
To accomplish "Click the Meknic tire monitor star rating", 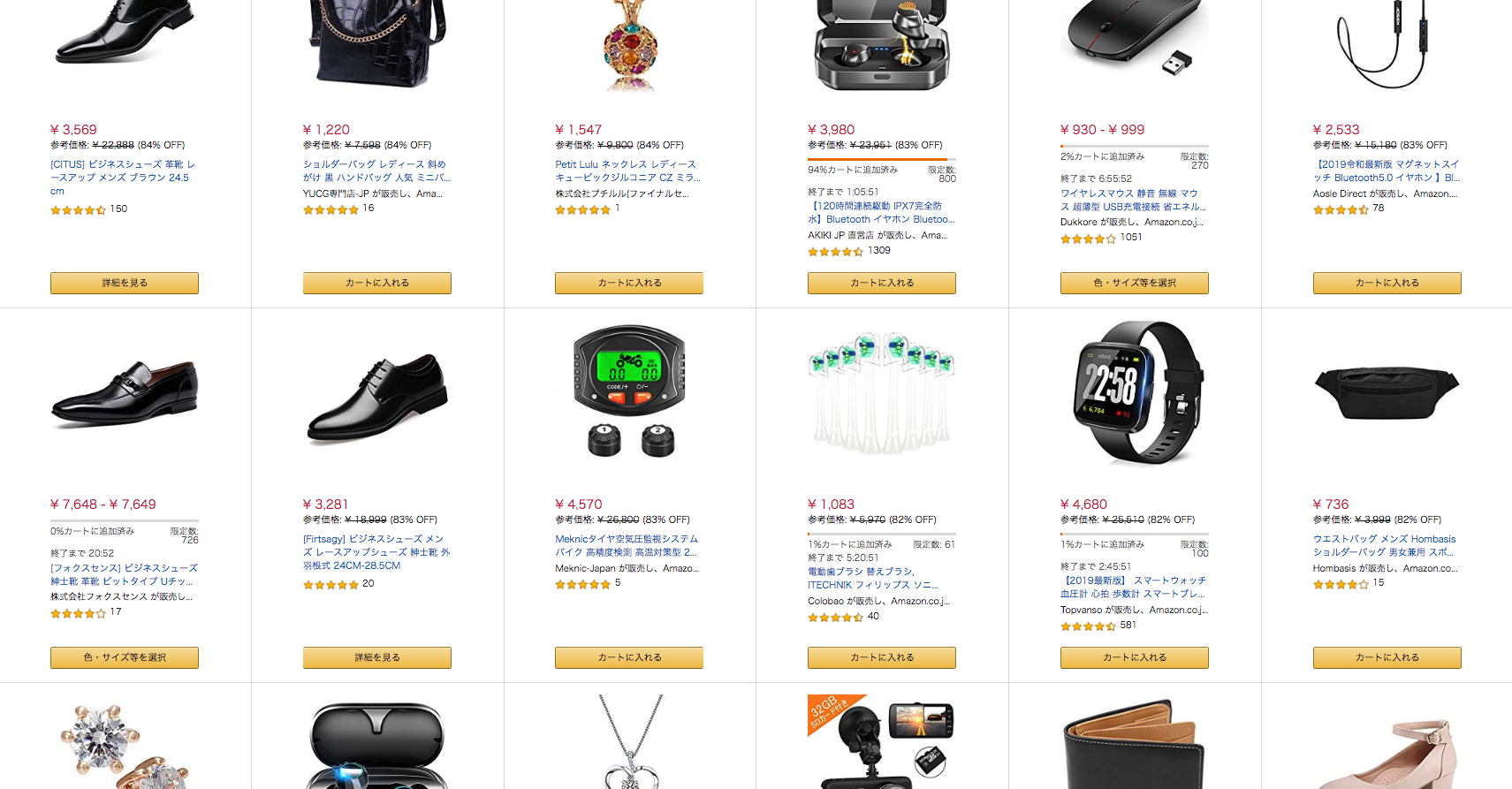I will click(x=583, y=584).
